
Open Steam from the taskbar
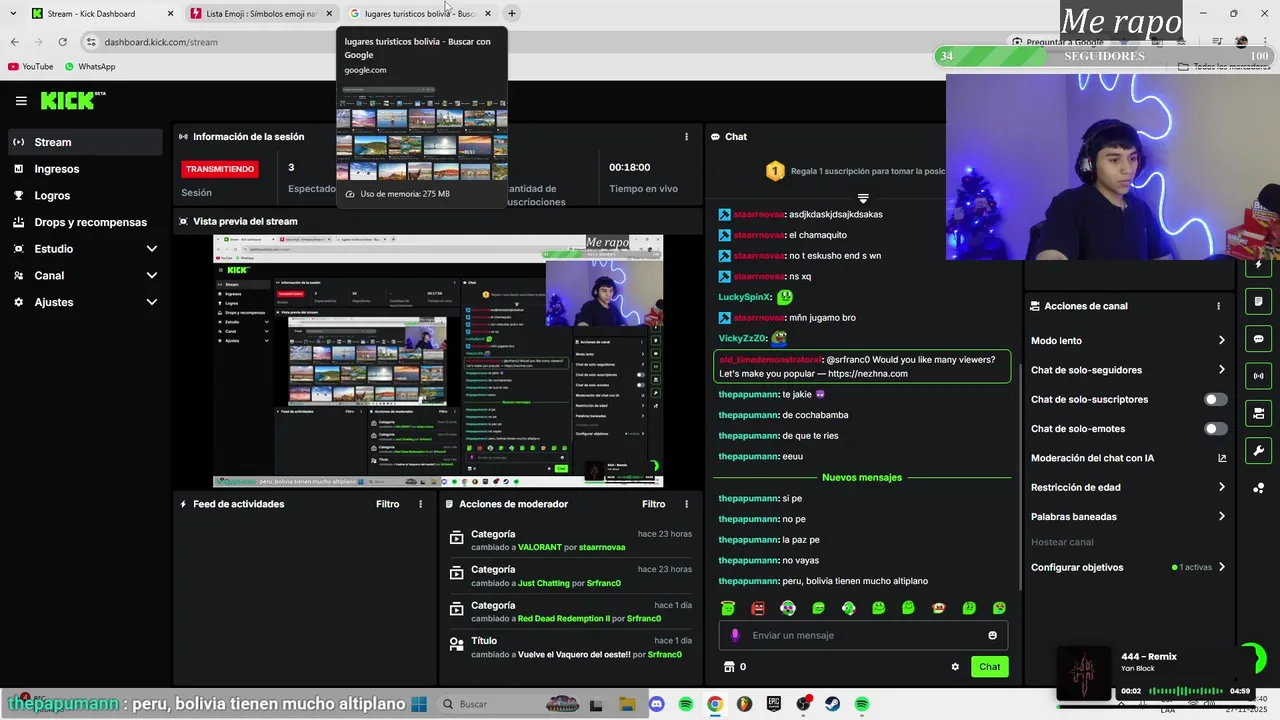pos(832,704)
